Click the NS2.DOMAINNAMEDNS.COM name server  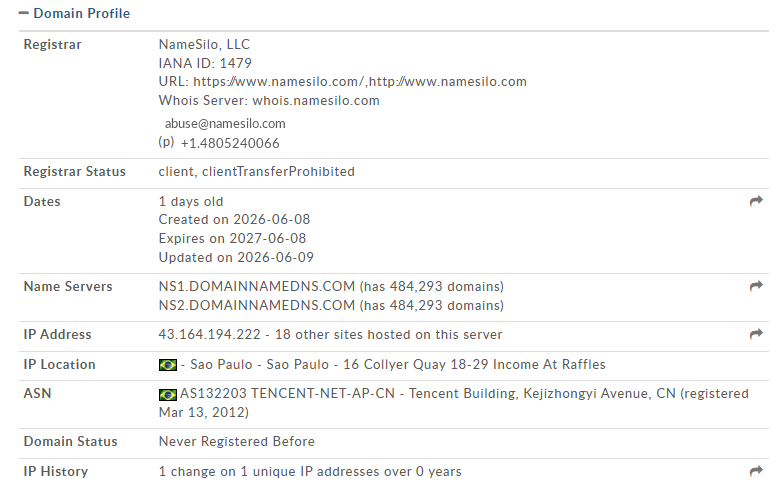[256, 305]
